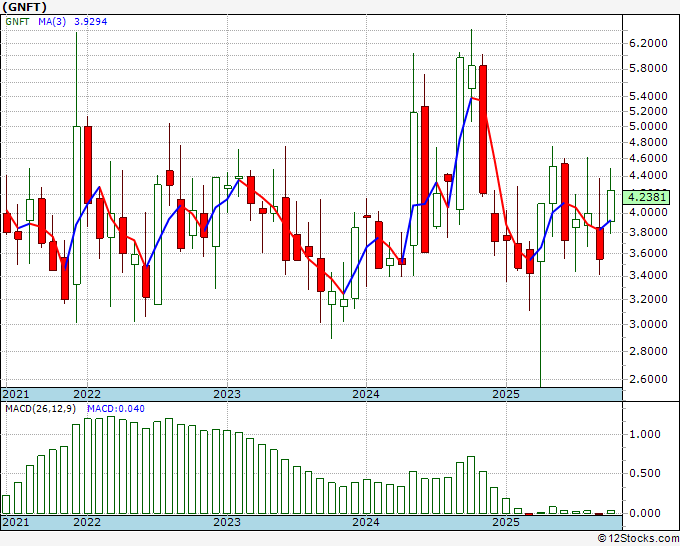Screen dimensions: 680x546
Task: Select 2025 on the price chart timeline
Action: [506, 394]
